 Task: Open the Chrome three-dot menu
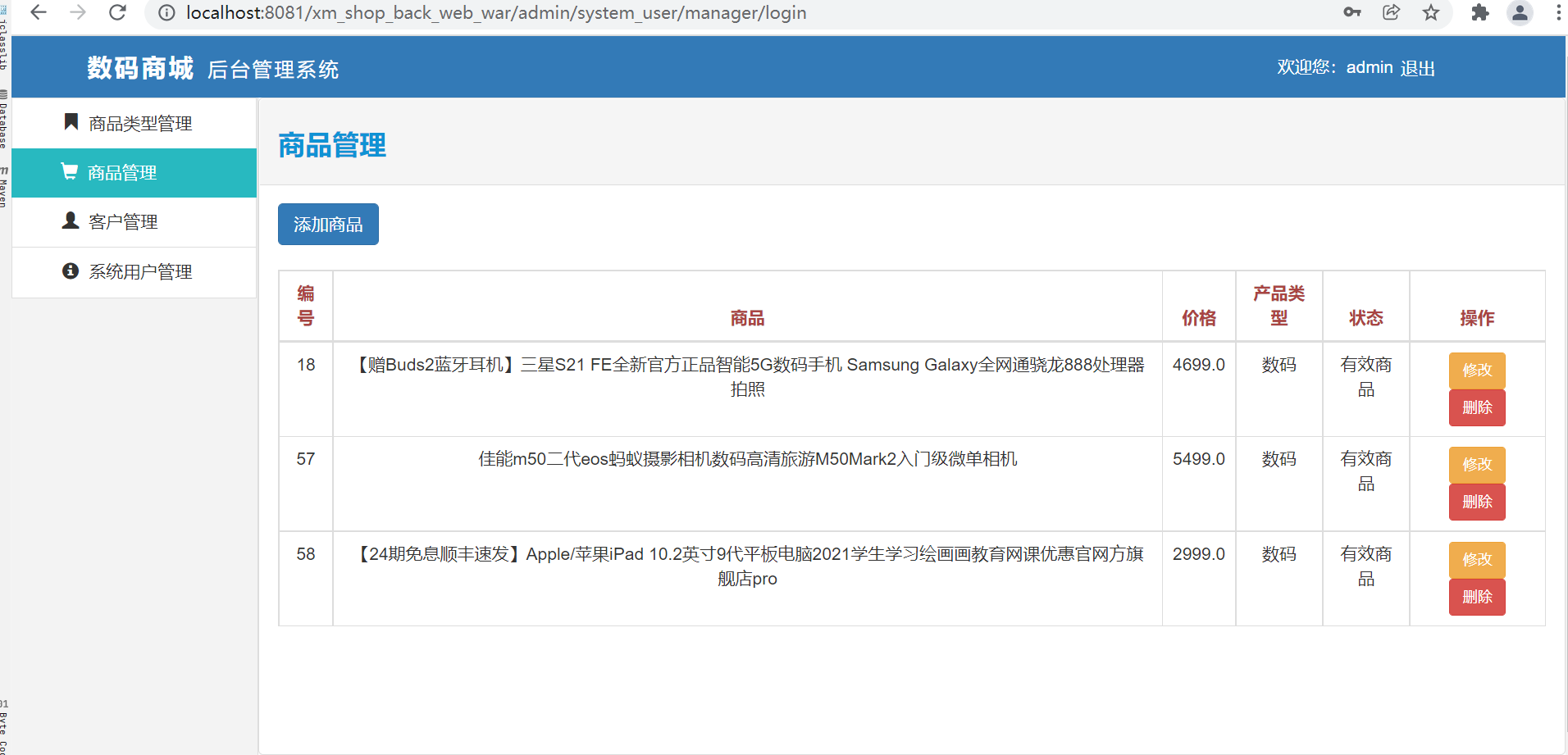coord(1557,13)
